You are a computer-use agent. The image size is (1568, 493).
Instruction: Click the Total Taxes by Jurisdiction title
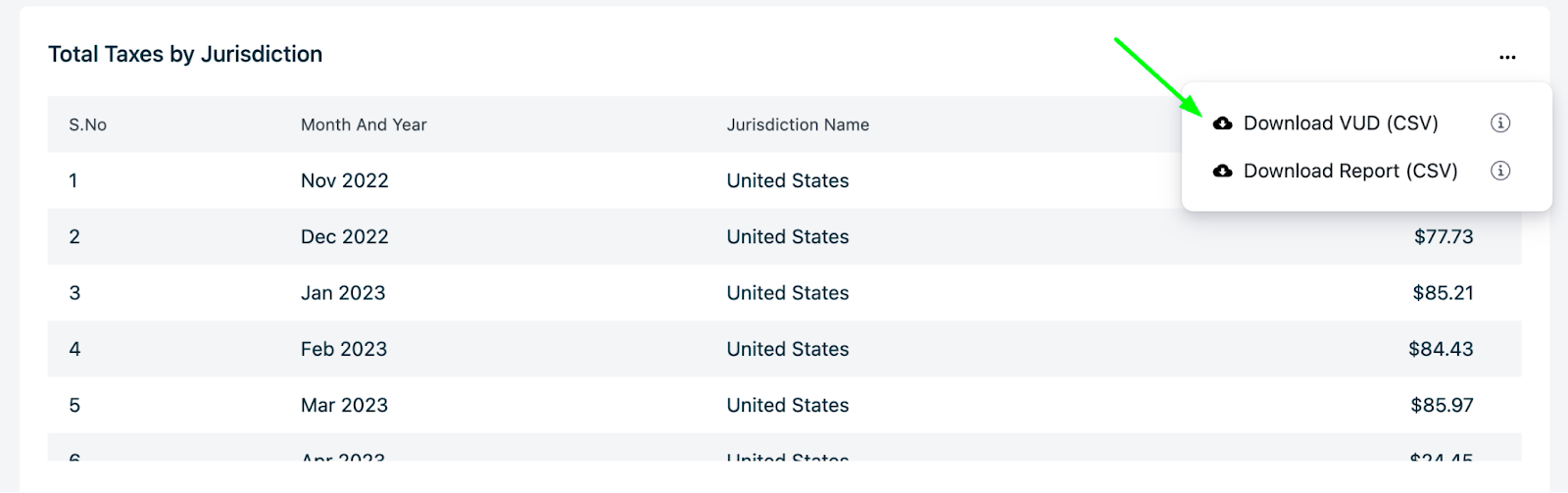coord(185,55)
